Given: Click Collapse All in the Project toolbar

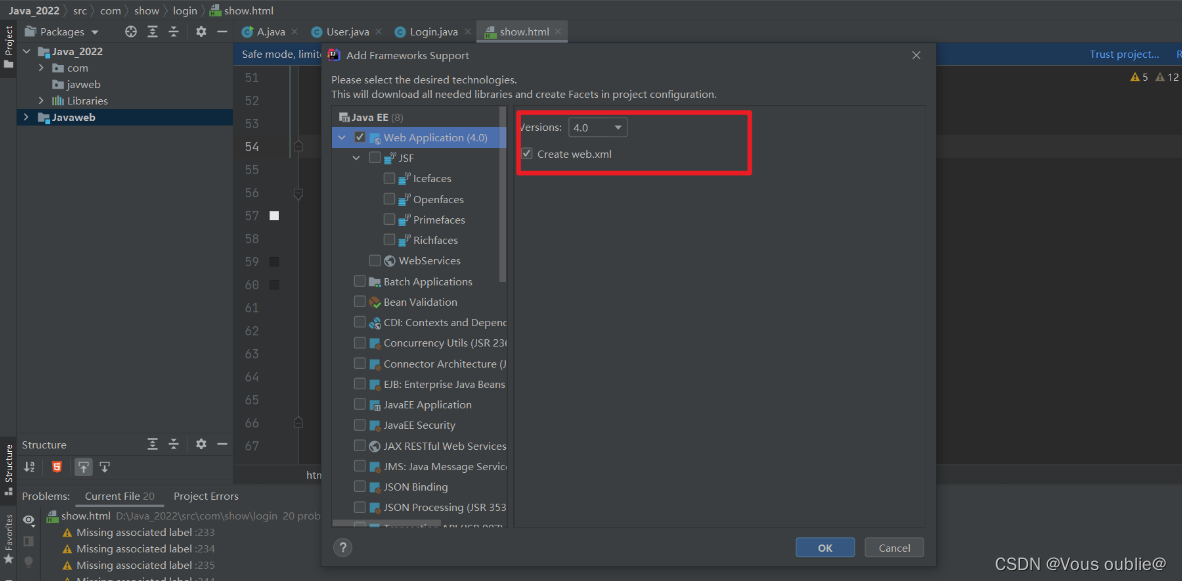Looking at the screenshot, I should coord(173,31).
